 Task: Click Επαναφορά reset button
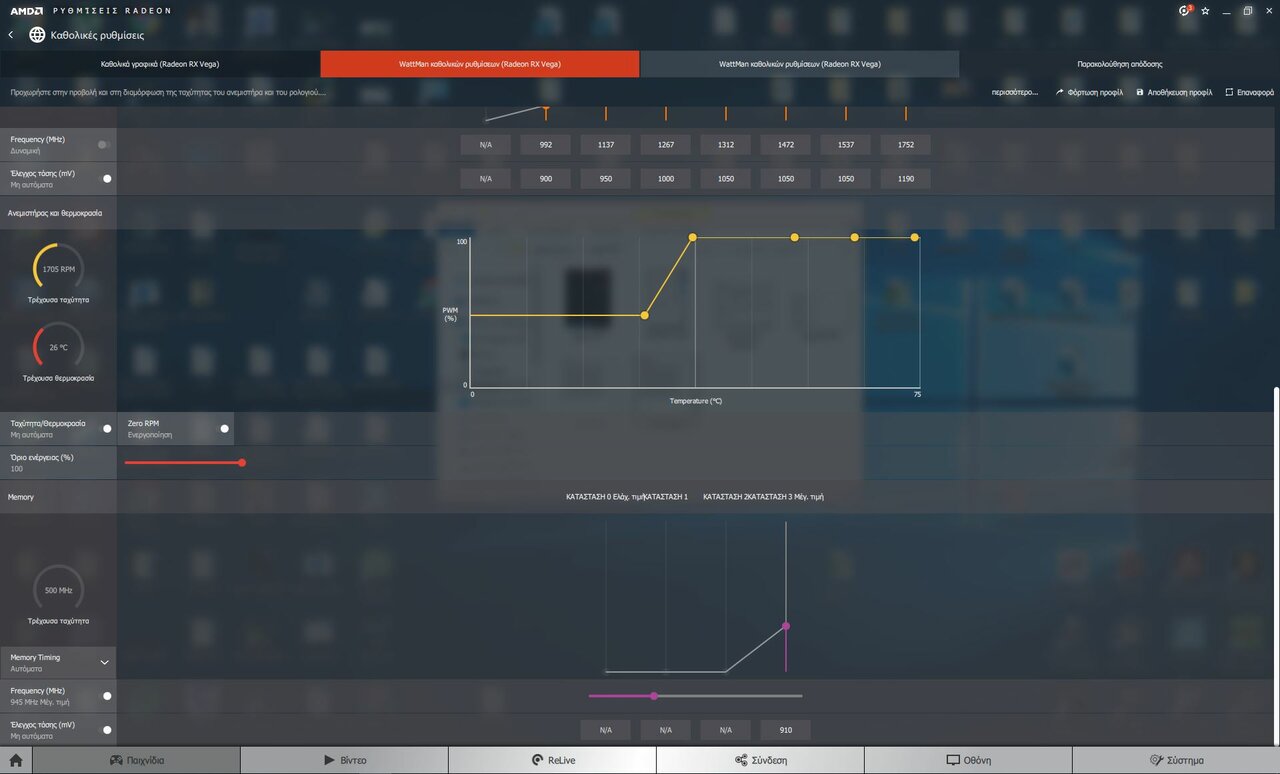(1249, 92)
